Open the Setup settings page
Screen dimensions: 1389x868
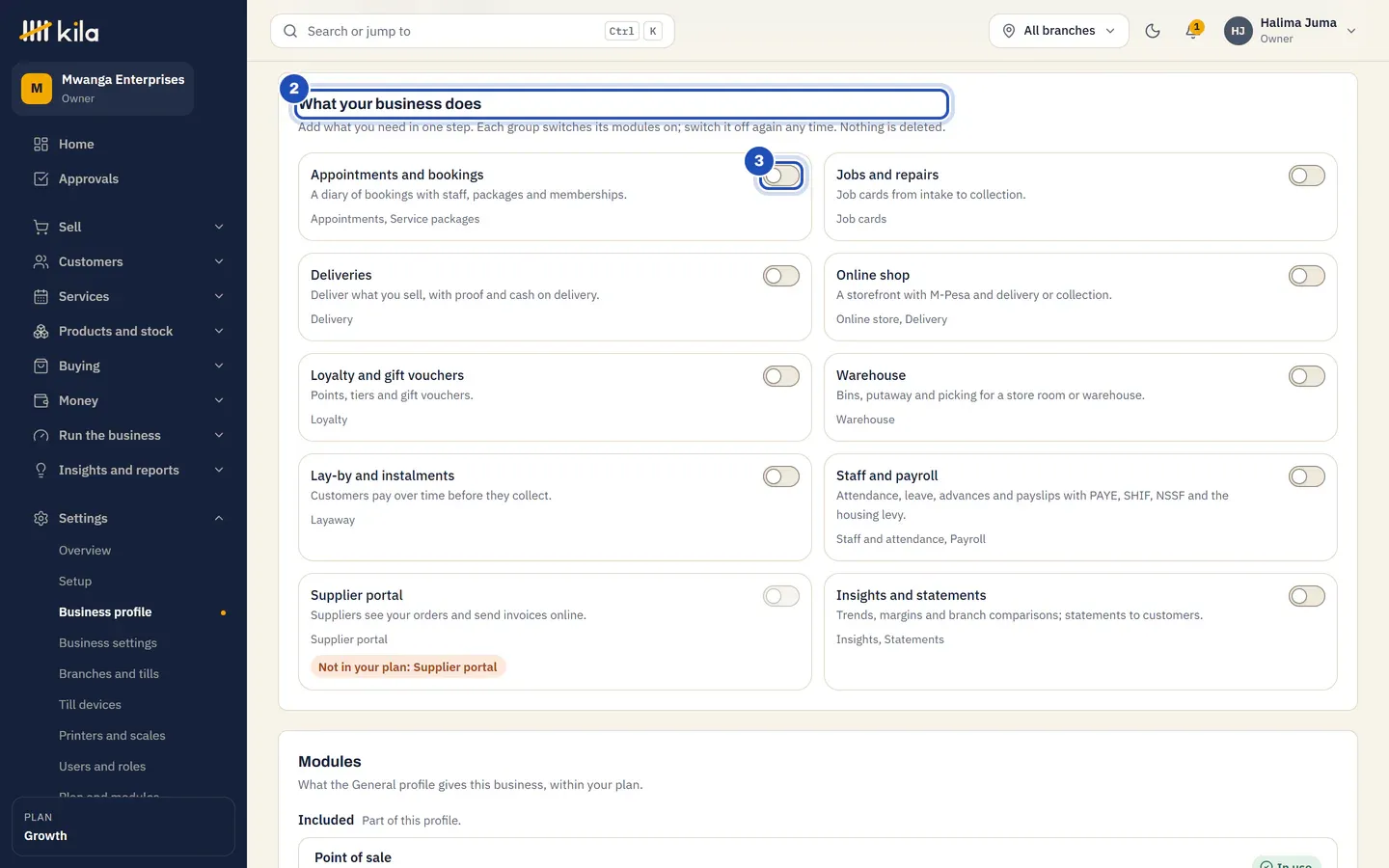75,582
